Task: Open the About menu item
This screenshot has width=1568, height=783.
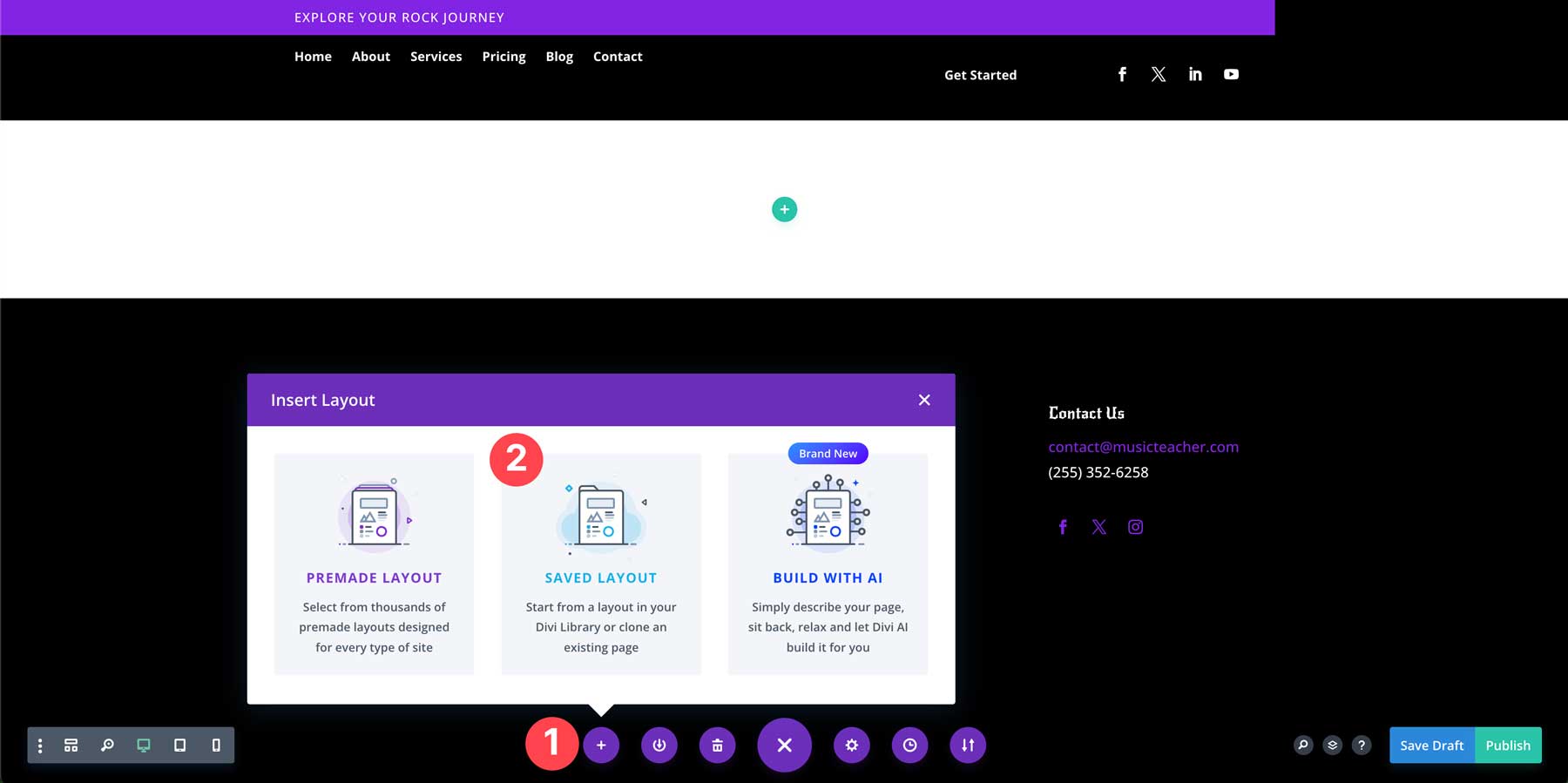Action: 371,57
